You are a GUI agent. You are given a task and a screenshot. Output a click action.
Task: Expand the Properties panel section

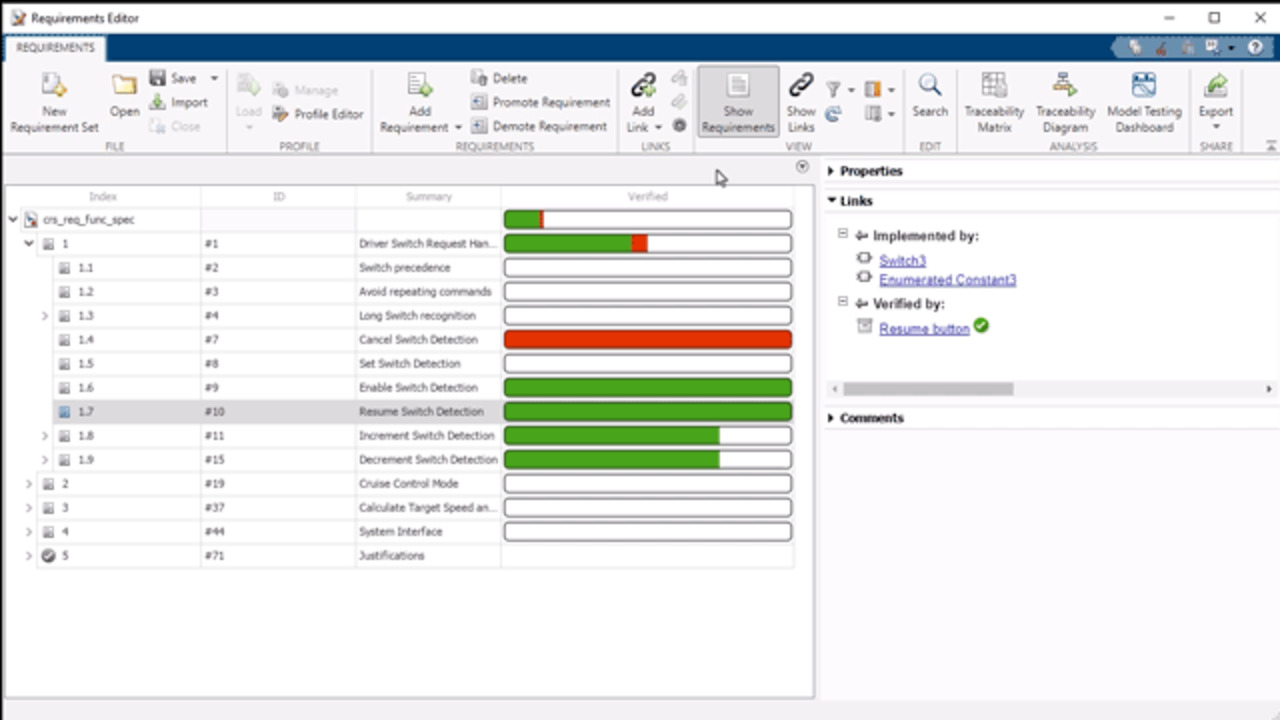coord(831,171)
